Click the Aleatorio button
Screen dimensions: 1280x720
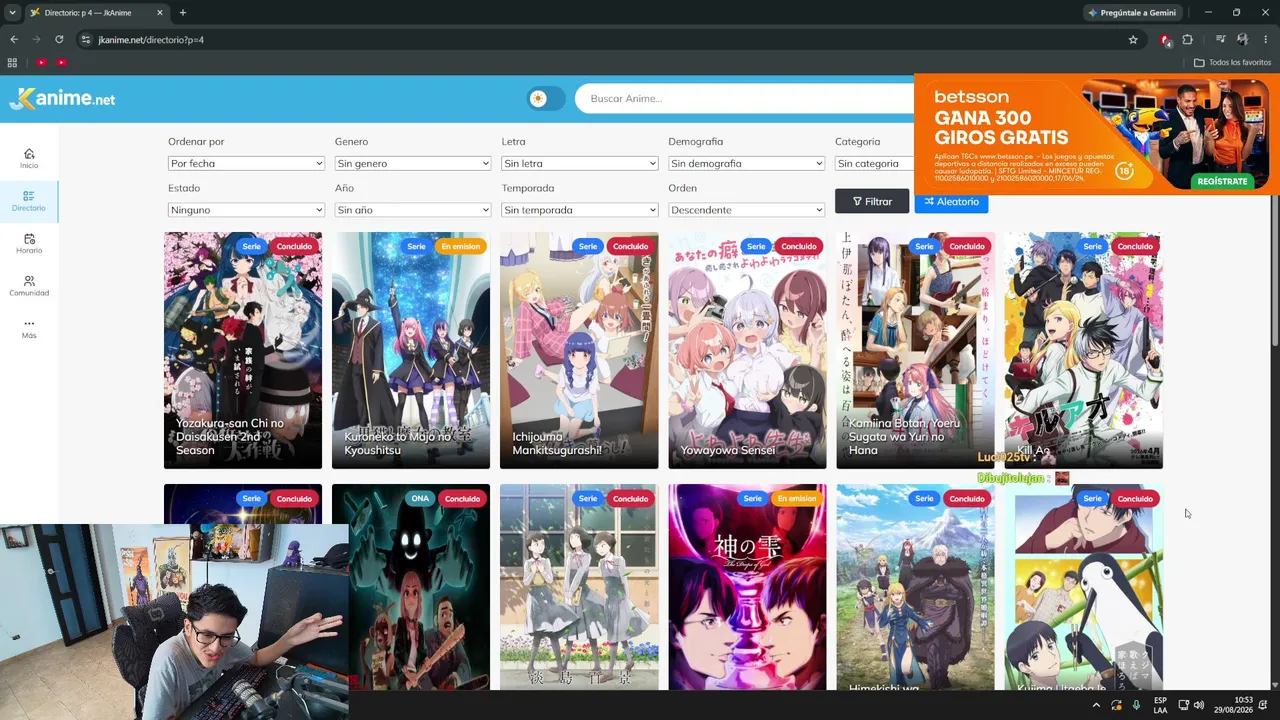[951, 201]
